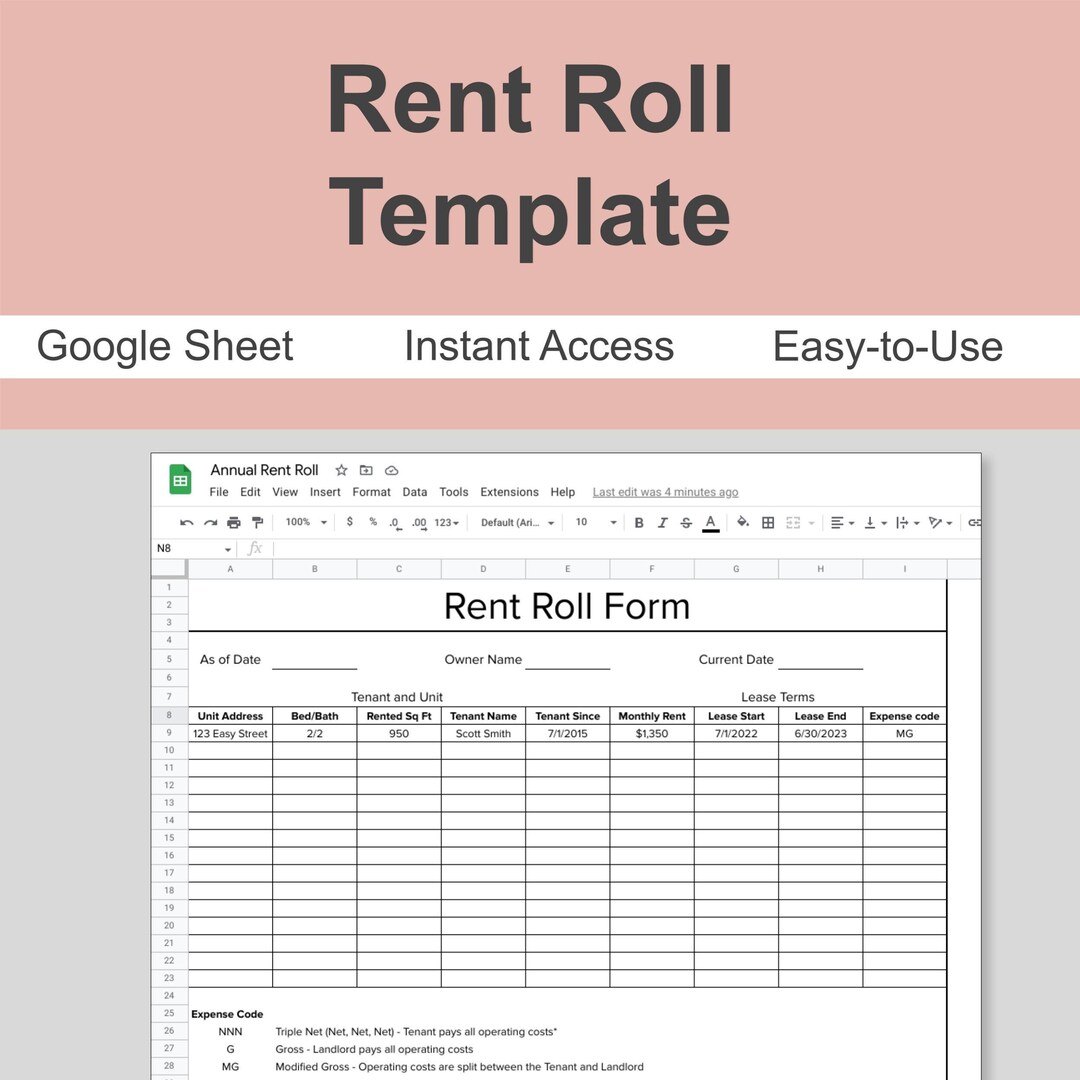Open the Format menu
This screenshot has width=1080, height=1080.
click(x=371, y=492)
